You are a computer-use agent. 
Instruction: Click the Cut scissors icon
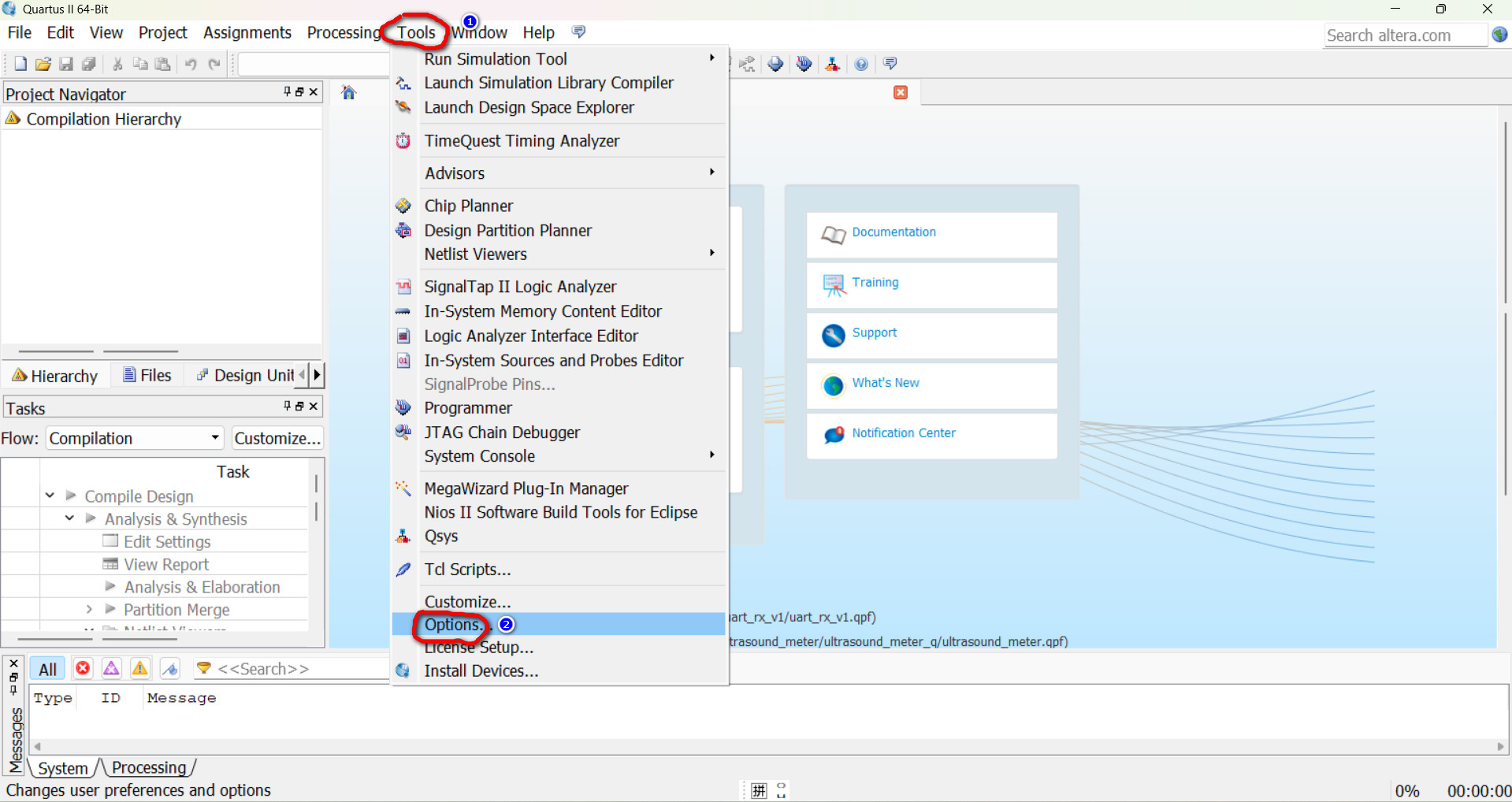[117, 64]
